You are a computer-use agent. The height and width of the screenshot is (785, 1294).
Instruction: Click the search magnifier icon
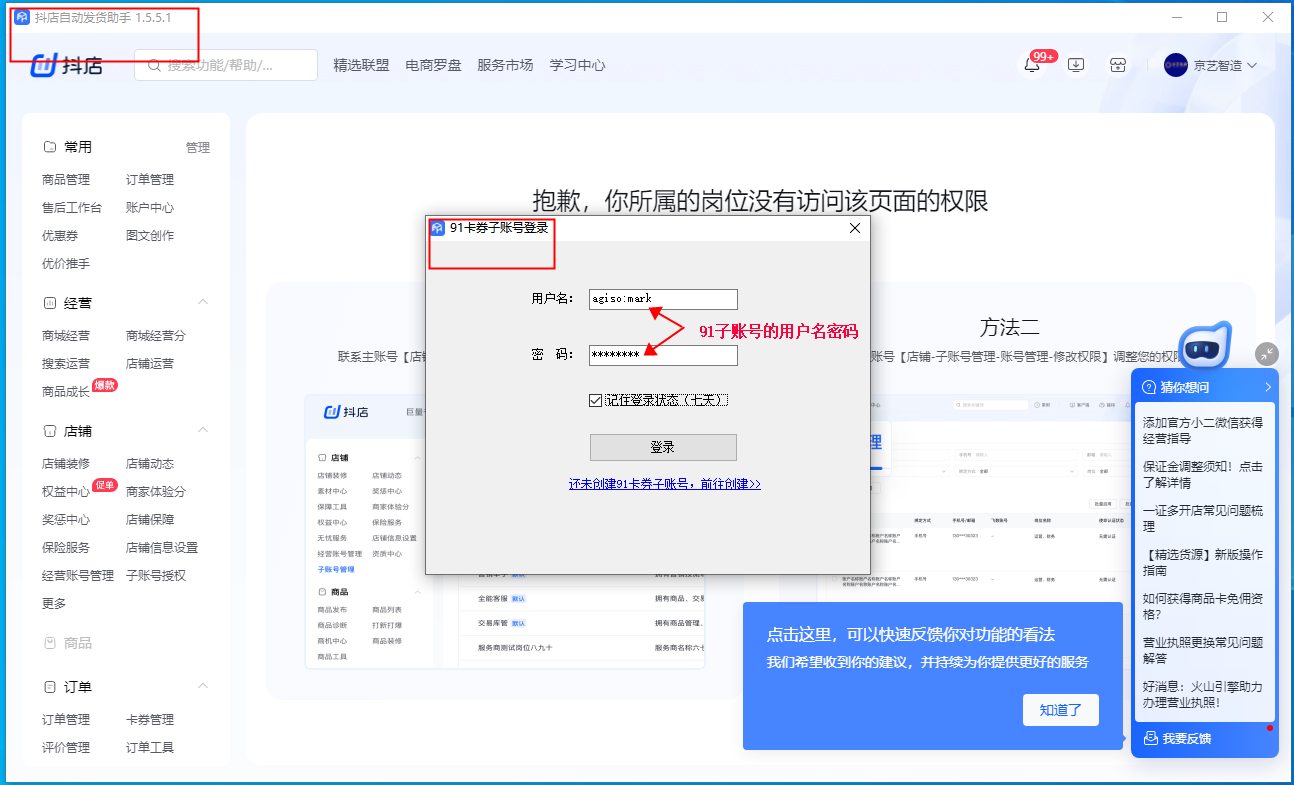pyautogui.click(x=155, y=66)
